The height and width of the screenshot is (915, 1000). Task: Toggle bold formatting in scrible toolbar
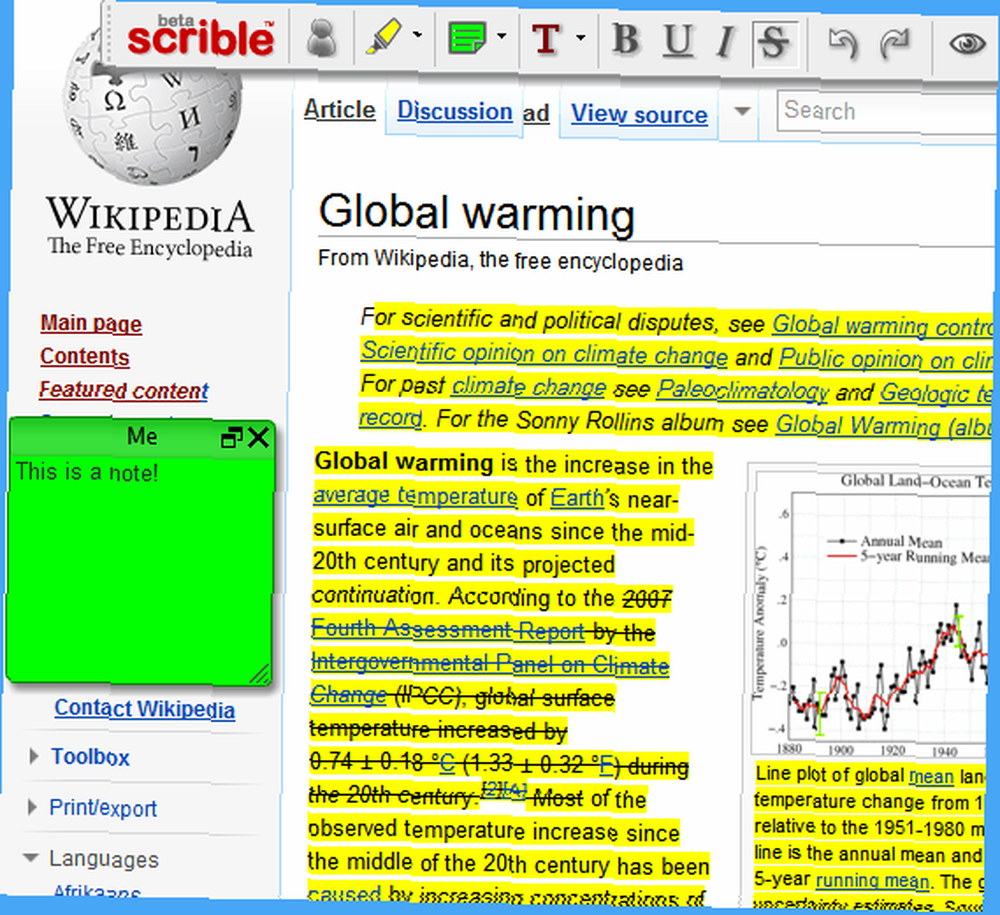[626, 40]
